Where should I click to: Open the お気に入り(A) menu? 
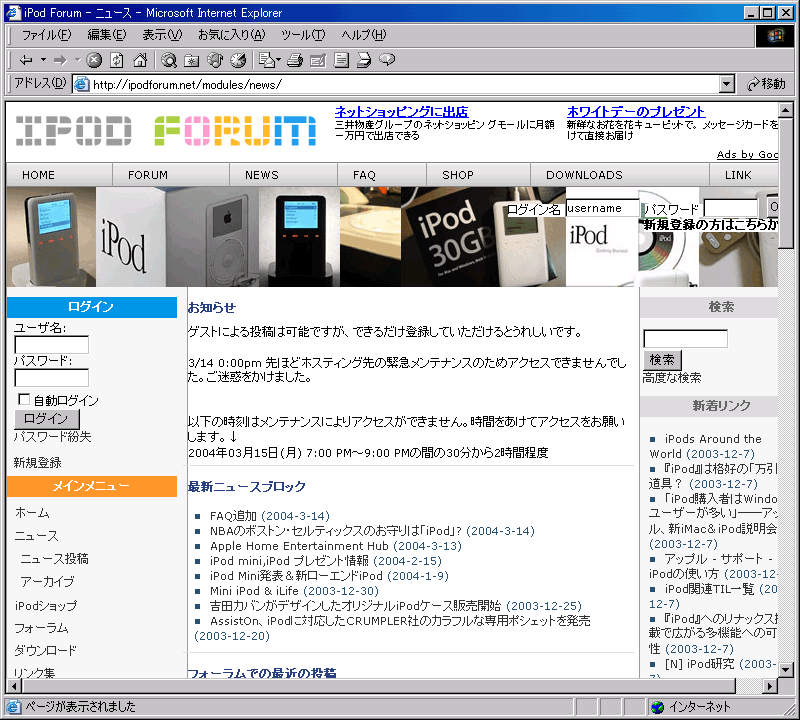[x=232, y=35]
